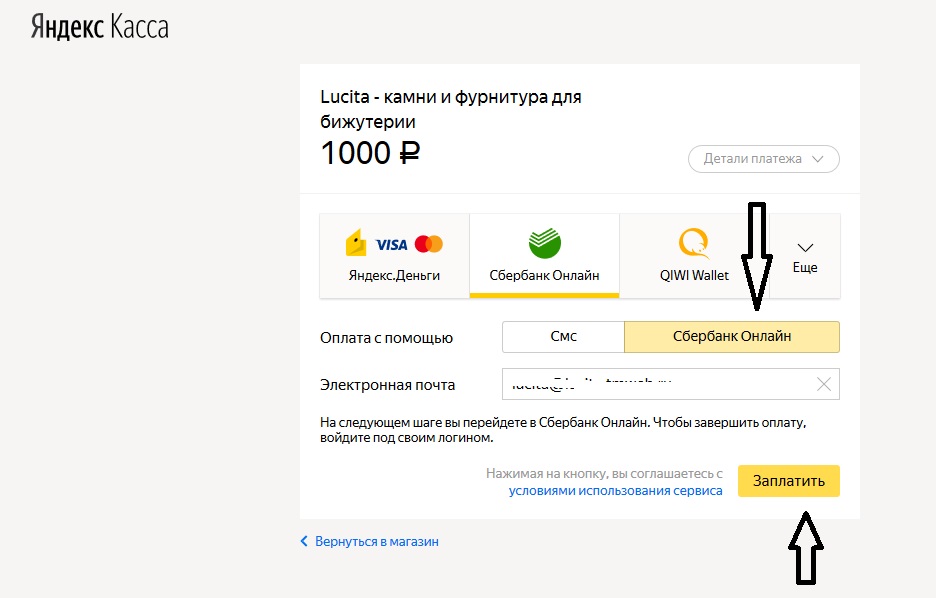The height and width of the screenshot is (598, 936).
Task: Open the Яндекс.Деньги tab label
Action: tap(394, 275)
